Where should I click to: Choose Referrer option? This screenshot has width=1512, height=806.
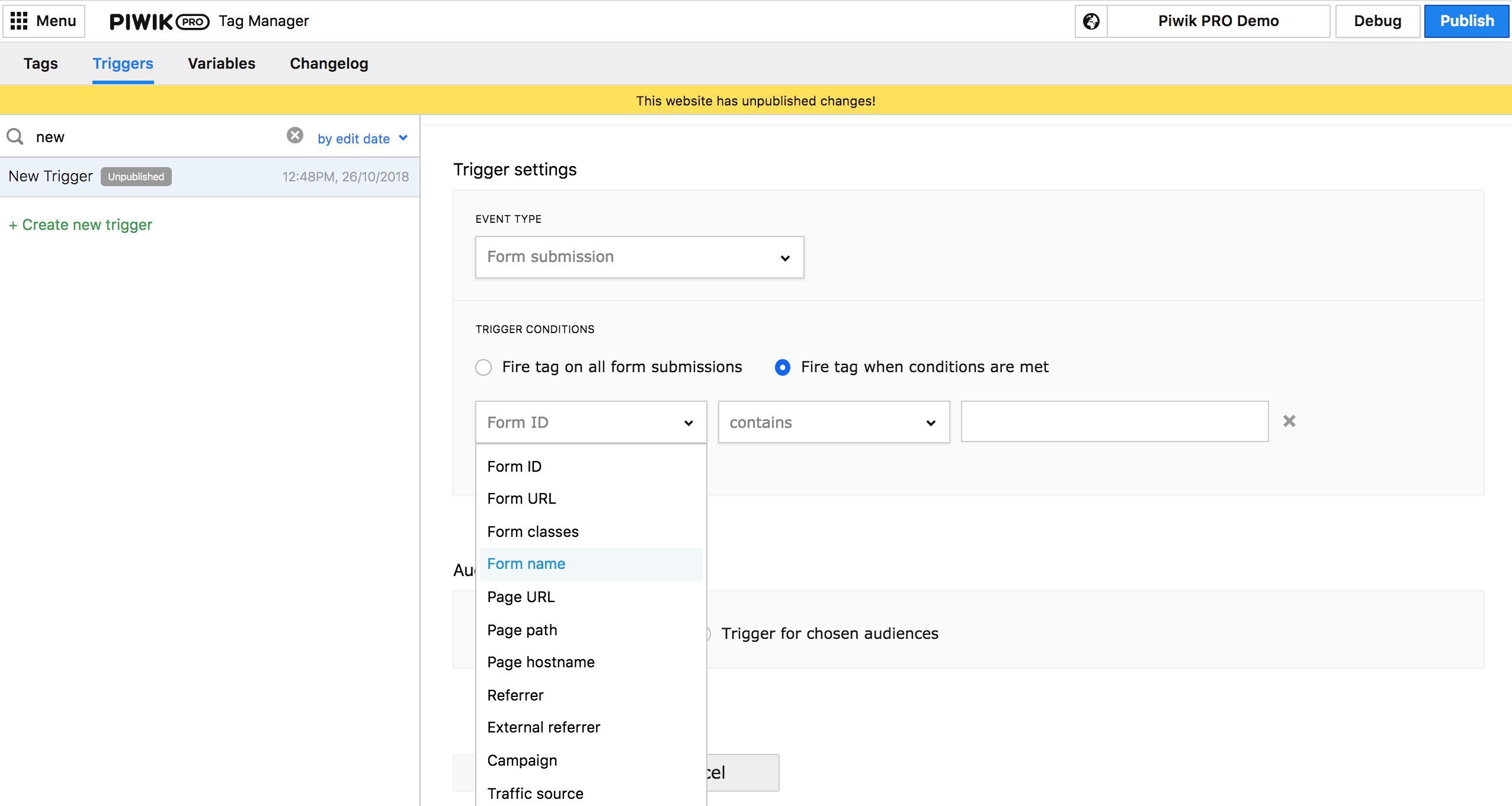pyautogui.click(x=591, y=695)
